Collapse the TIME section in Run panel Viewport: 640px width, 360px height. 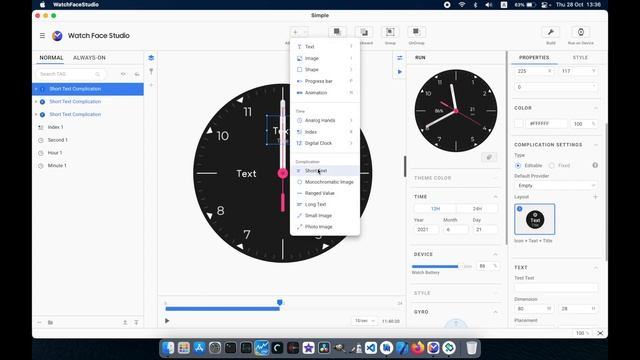click(x=495, y=197)
